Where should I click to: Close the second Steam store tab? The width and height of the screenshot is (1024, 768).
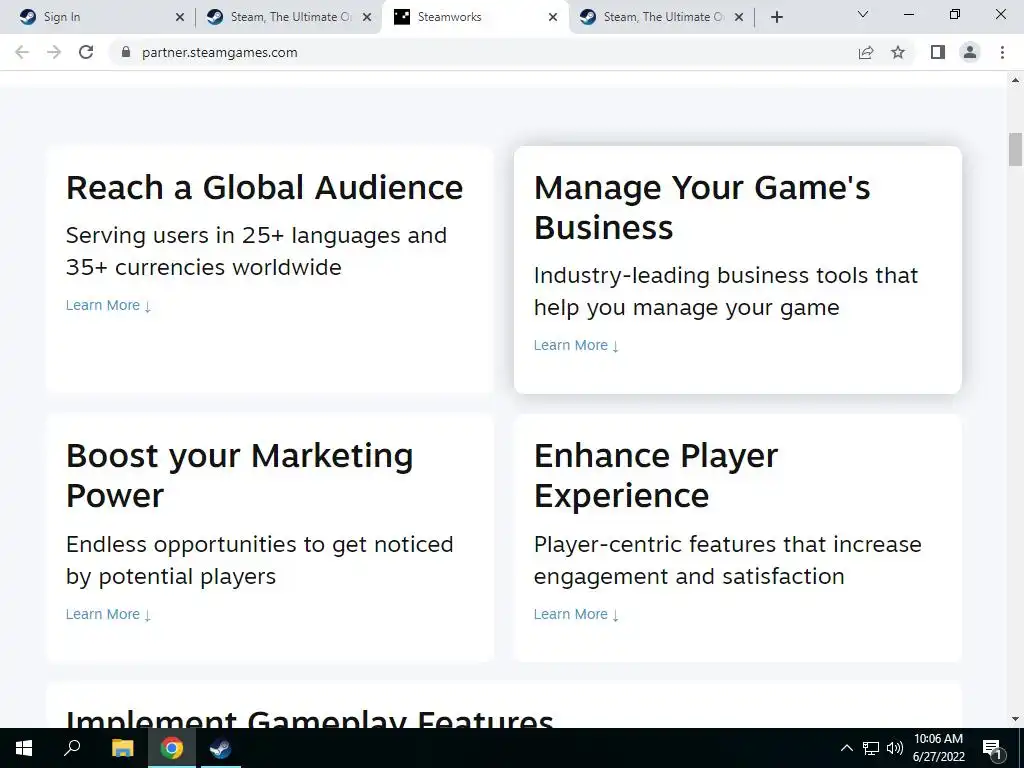pyautogui.click(x=367, y=17)
